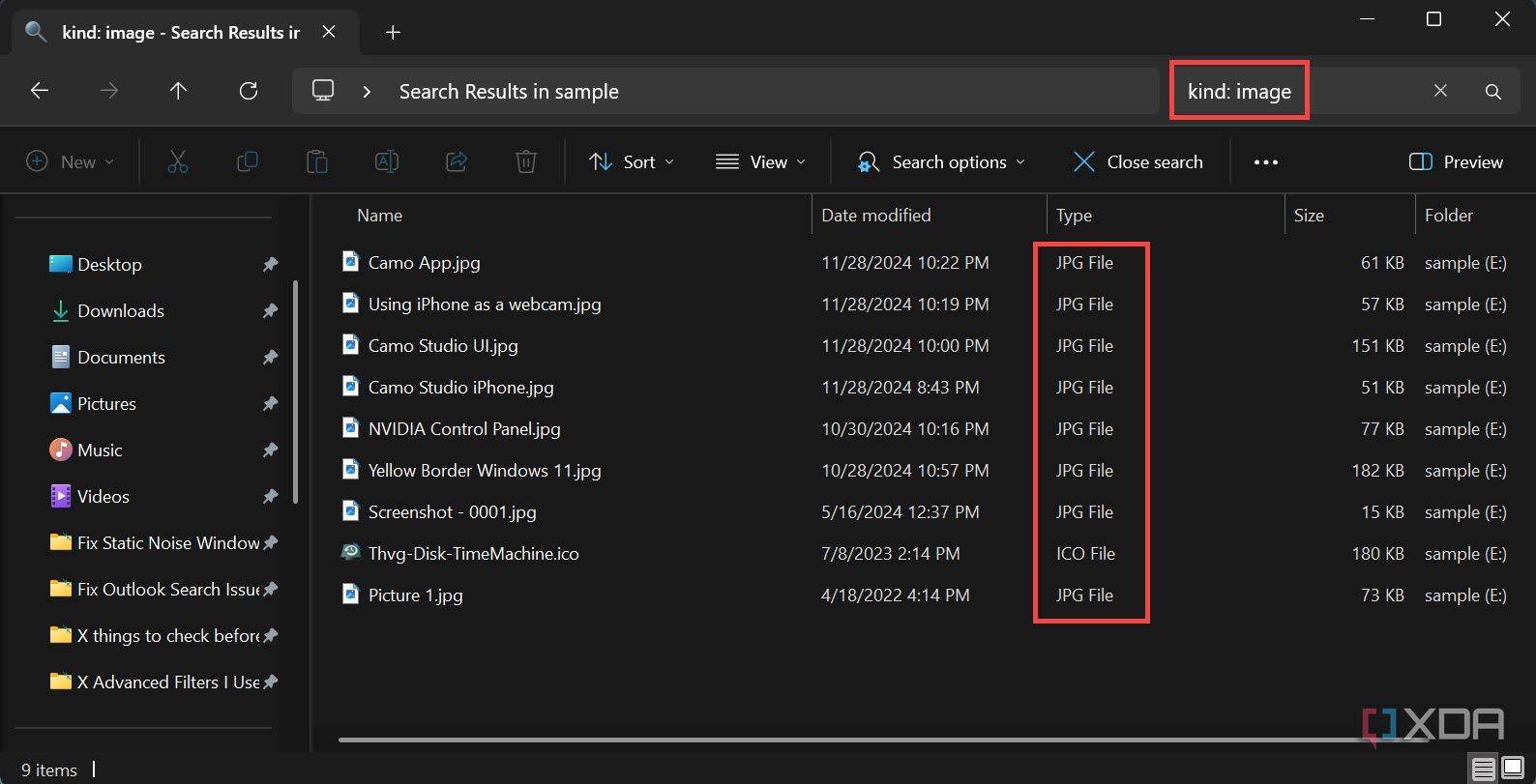
Task: Click the Paste clipboard icon
Action: (x=317, y=161)
